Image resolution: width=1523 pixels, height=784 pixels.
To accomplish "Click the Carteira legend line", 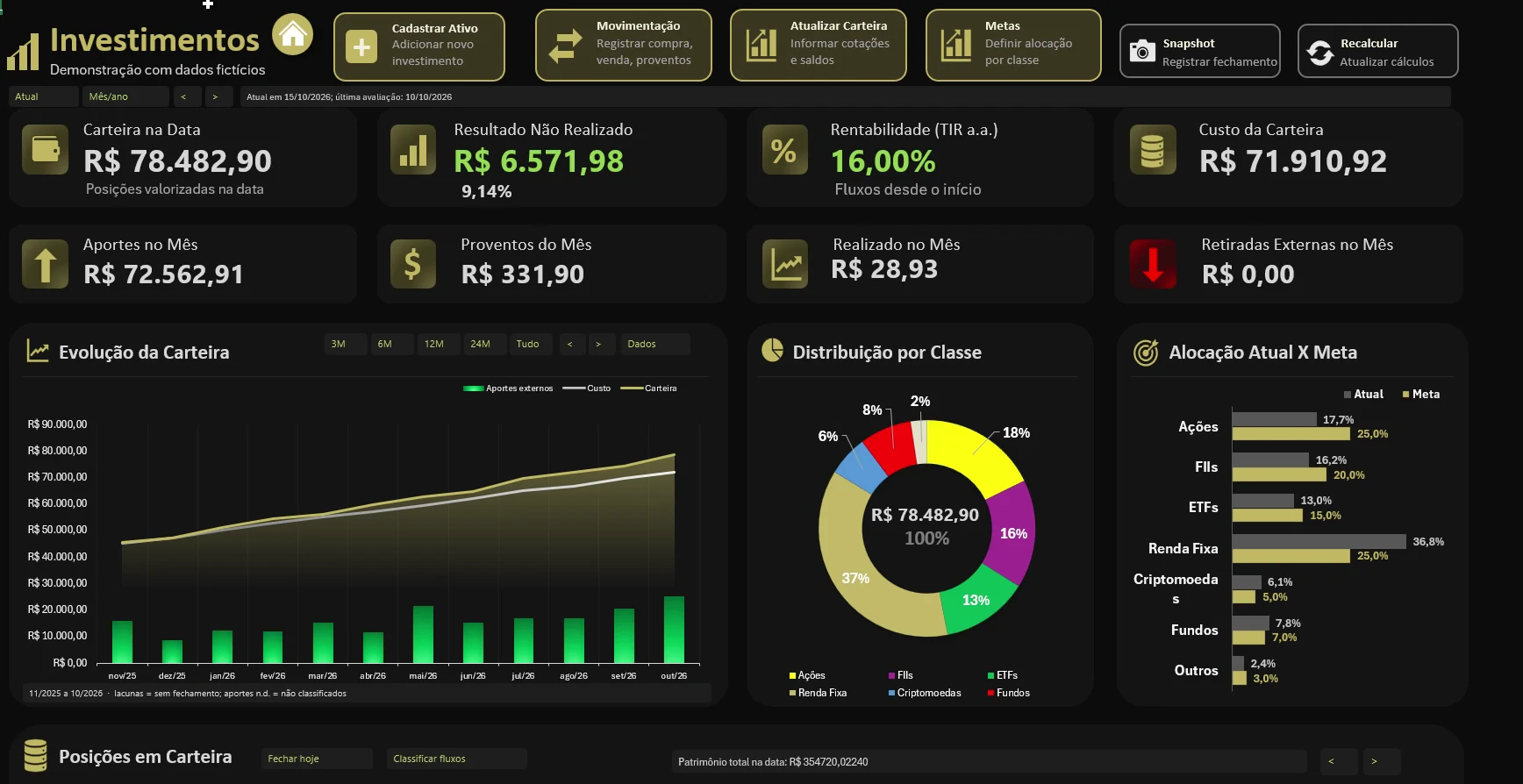I will coord(632,388).
